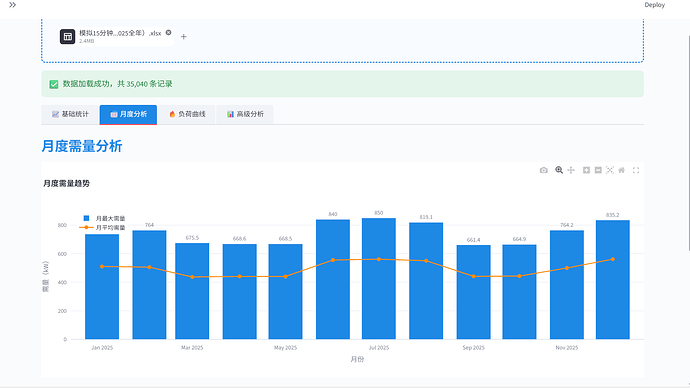Click the bar labeled 835.2
Image resolution: width=690 pixels, height=388 pixels.
613,280
